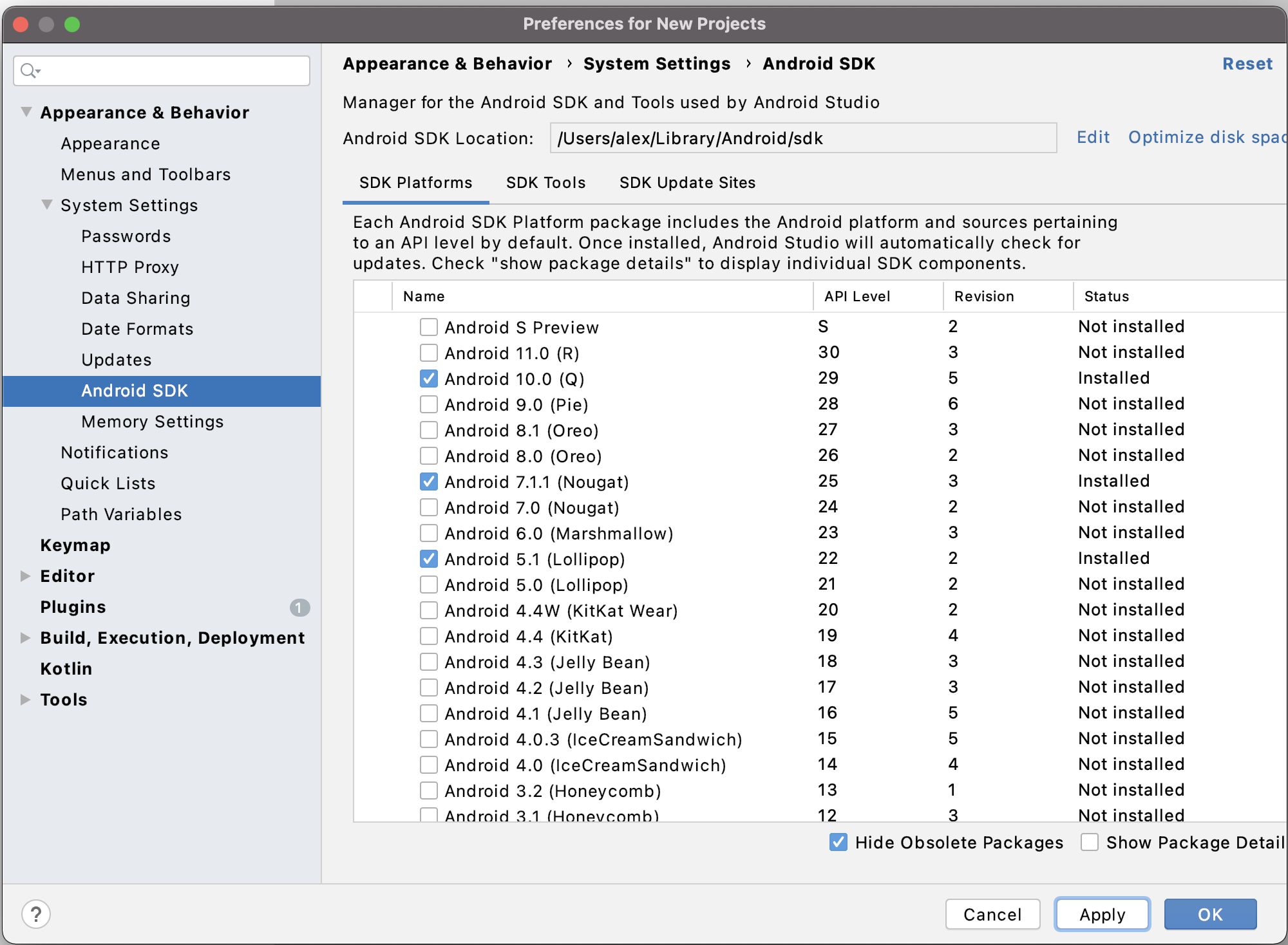Open the SDK Update Sites tab

click(x=687, y=183)
